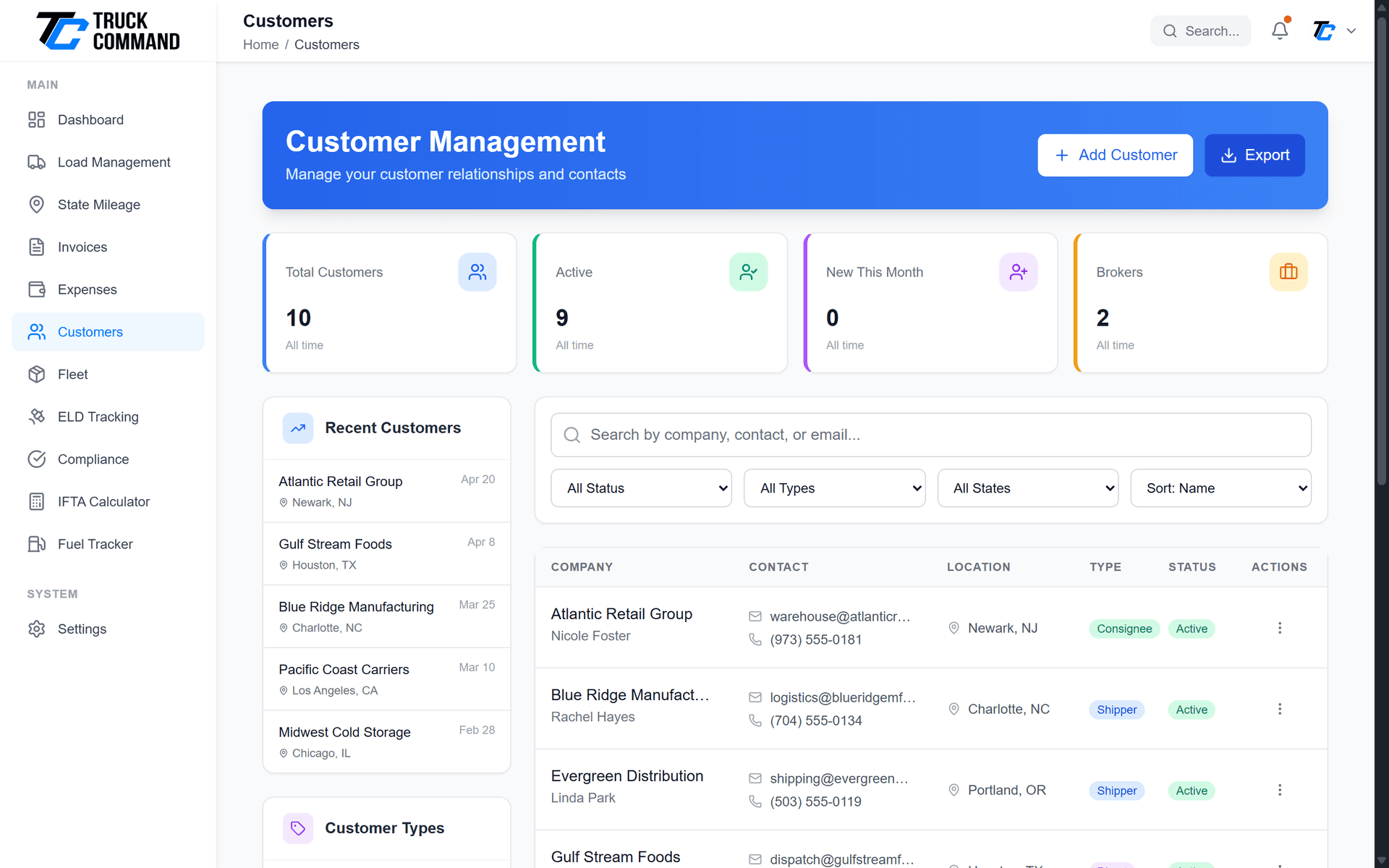Screen dimensions: 1389x868
Task: Click the State Mileage pin icon
Action: click(37, 205)
